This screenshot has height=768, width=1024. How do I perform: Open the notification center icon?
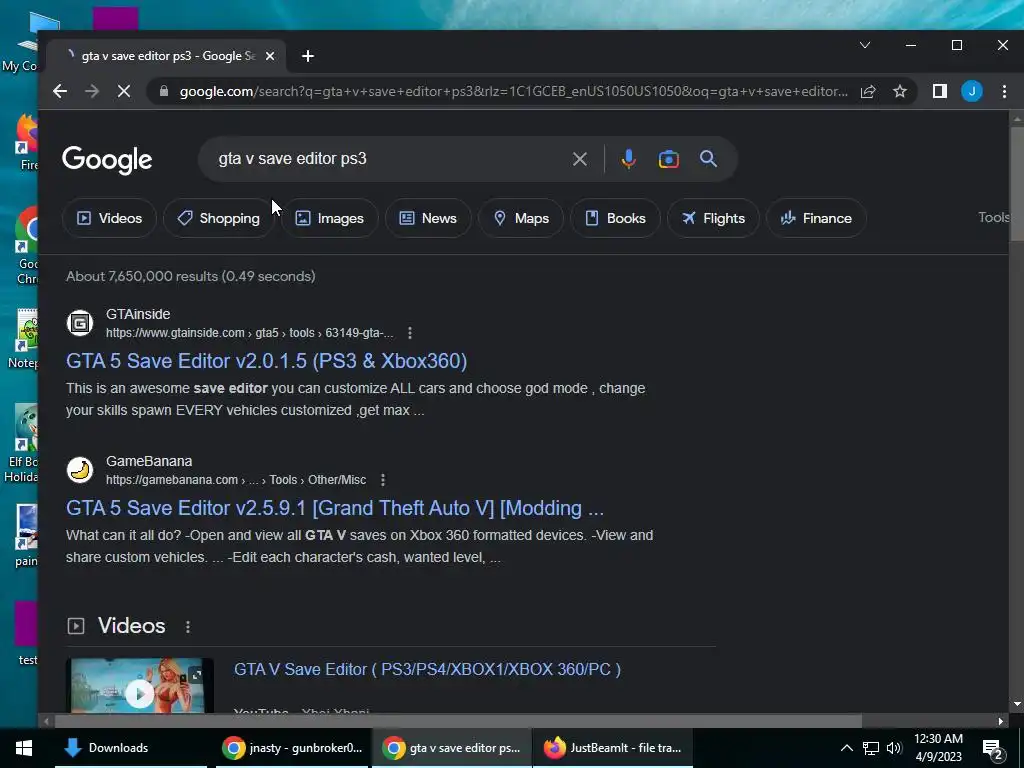pyautogui.click(x=993, y=750)
